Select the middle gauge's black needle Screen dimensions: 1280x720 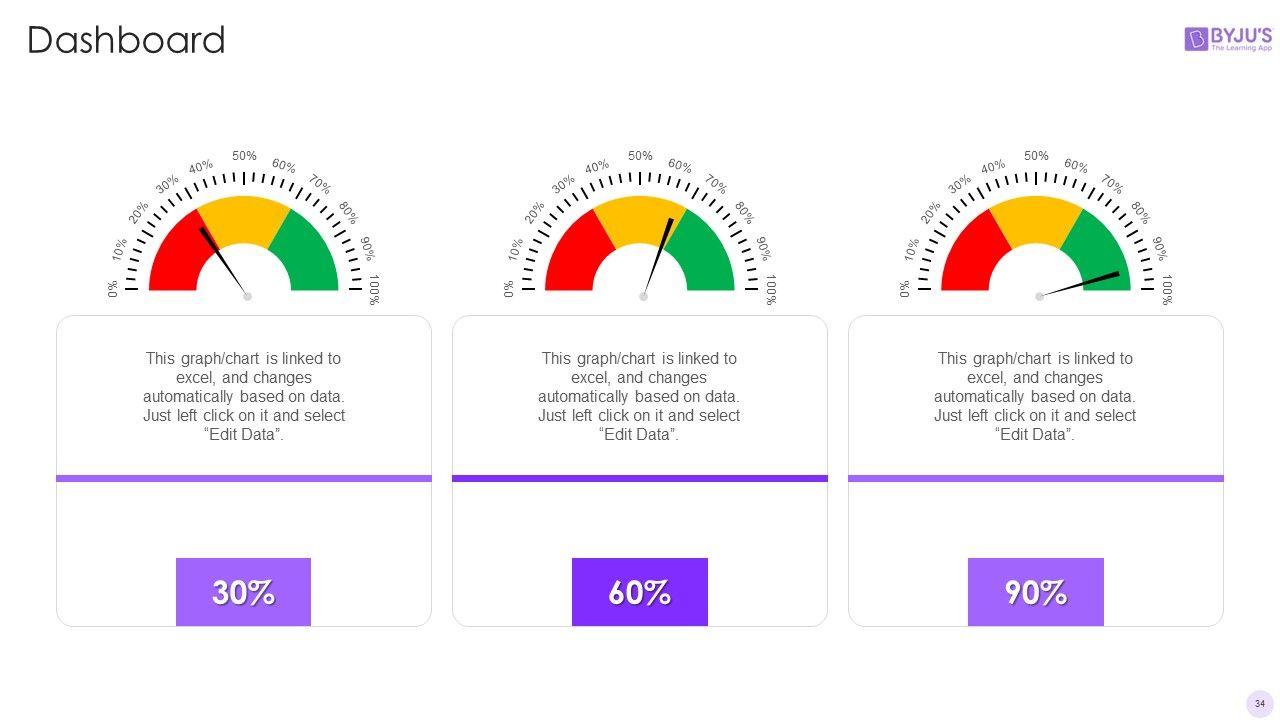point(659,253)
